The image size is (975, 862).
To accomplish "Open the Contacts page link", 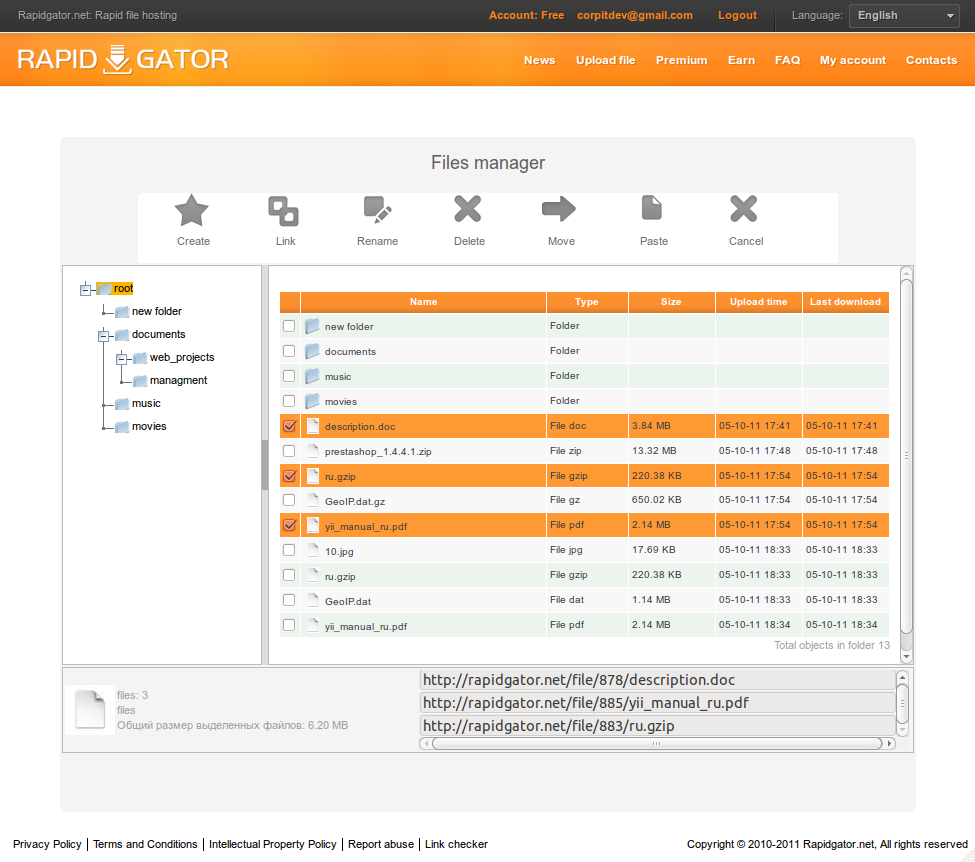I will pyautogui.click(x=931, y=60).
